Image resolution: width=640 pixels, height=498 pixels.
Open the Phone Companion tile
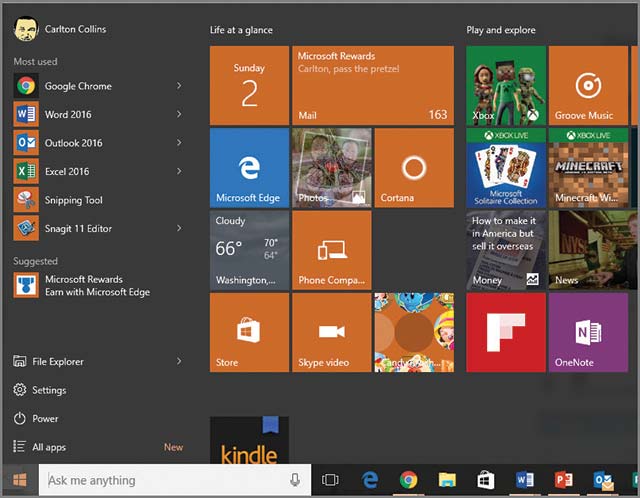click(x=331, y=249)
